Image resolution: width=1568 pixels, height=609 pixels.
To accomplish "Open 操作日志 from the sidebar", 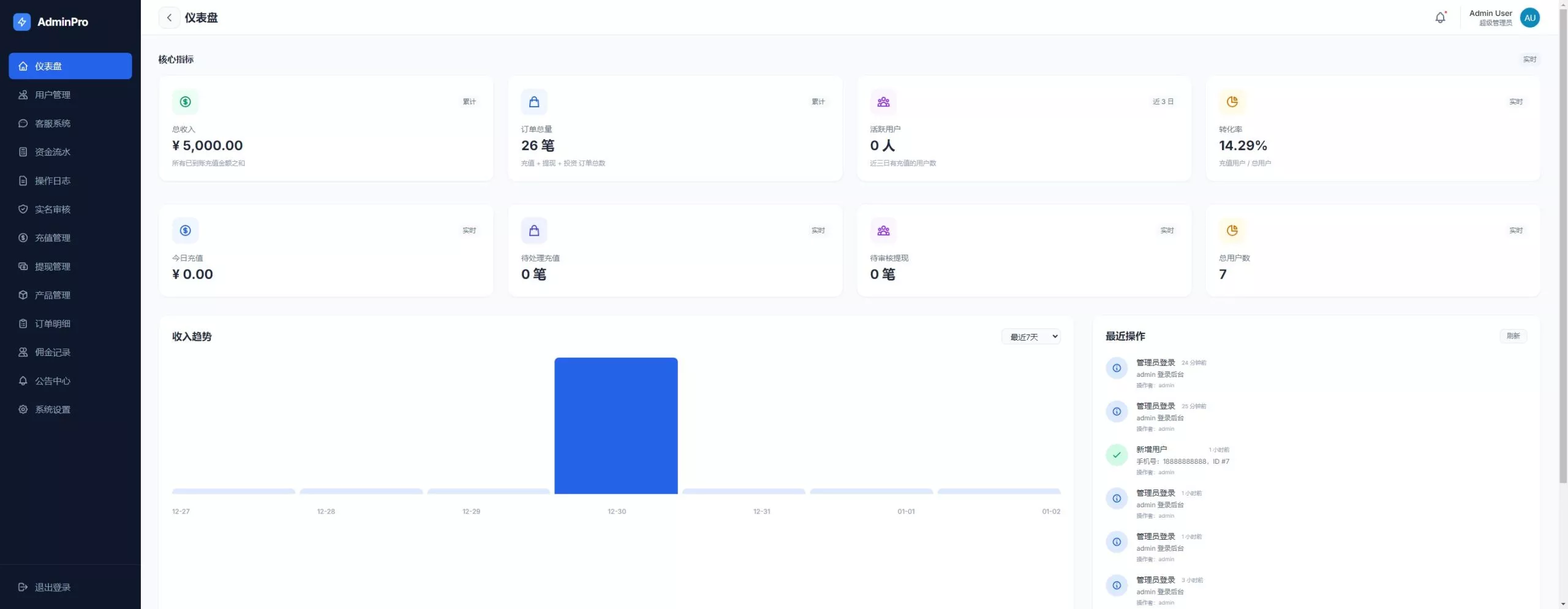I will click(x=52, y=180).
